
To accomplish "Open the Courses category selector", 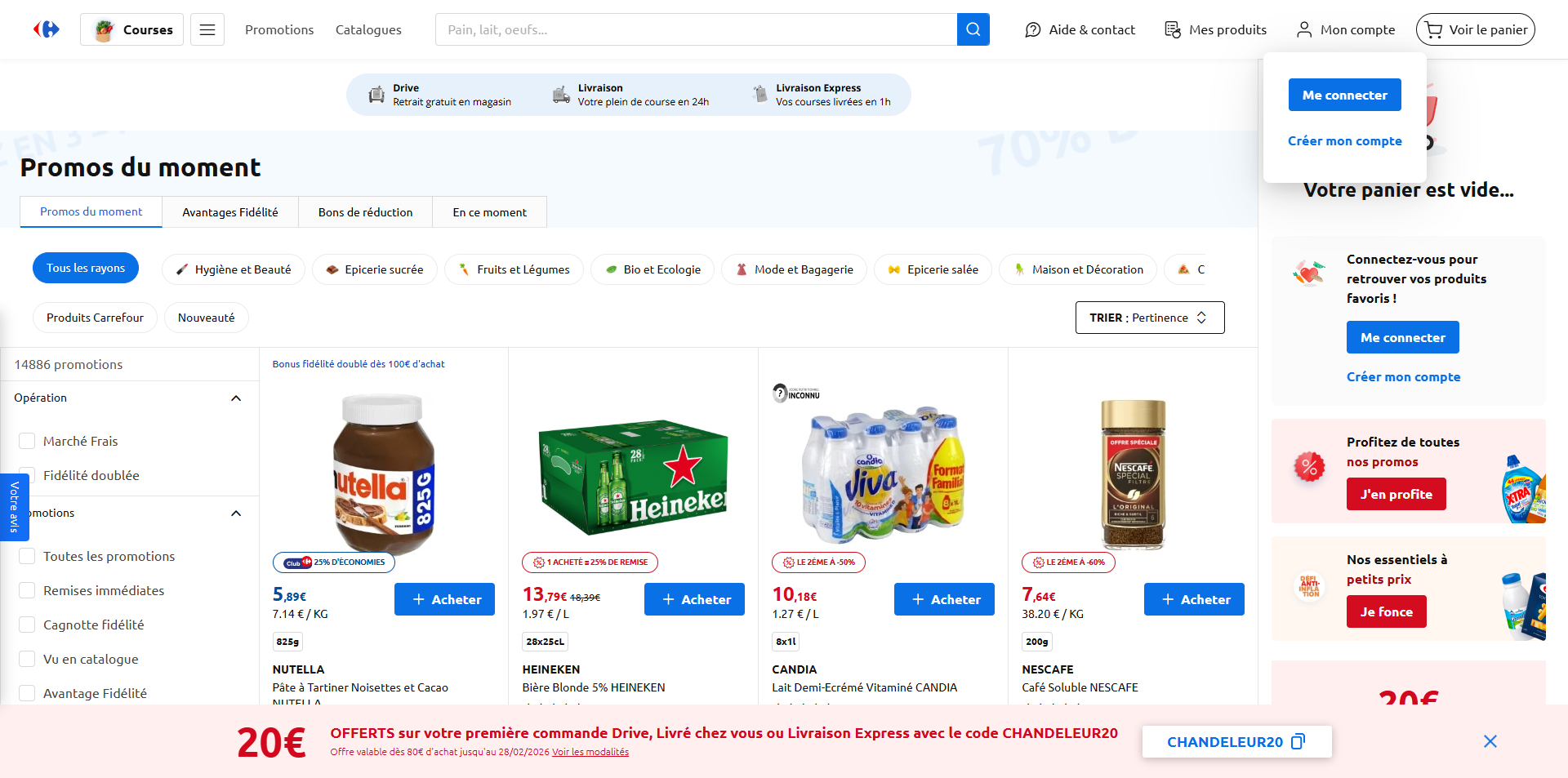I will [x=131, y=29].
